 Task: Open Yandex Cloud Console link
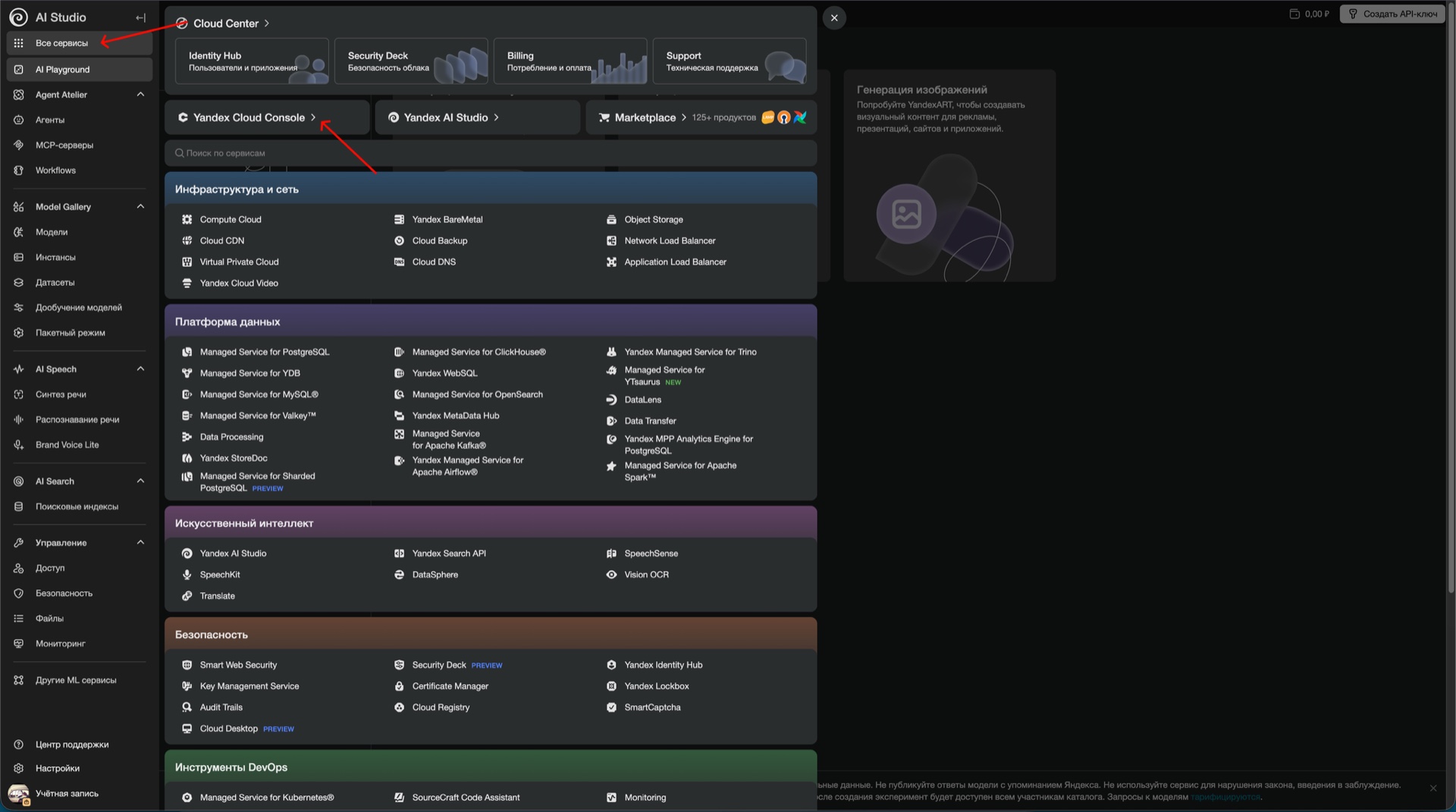pos(250,118)
